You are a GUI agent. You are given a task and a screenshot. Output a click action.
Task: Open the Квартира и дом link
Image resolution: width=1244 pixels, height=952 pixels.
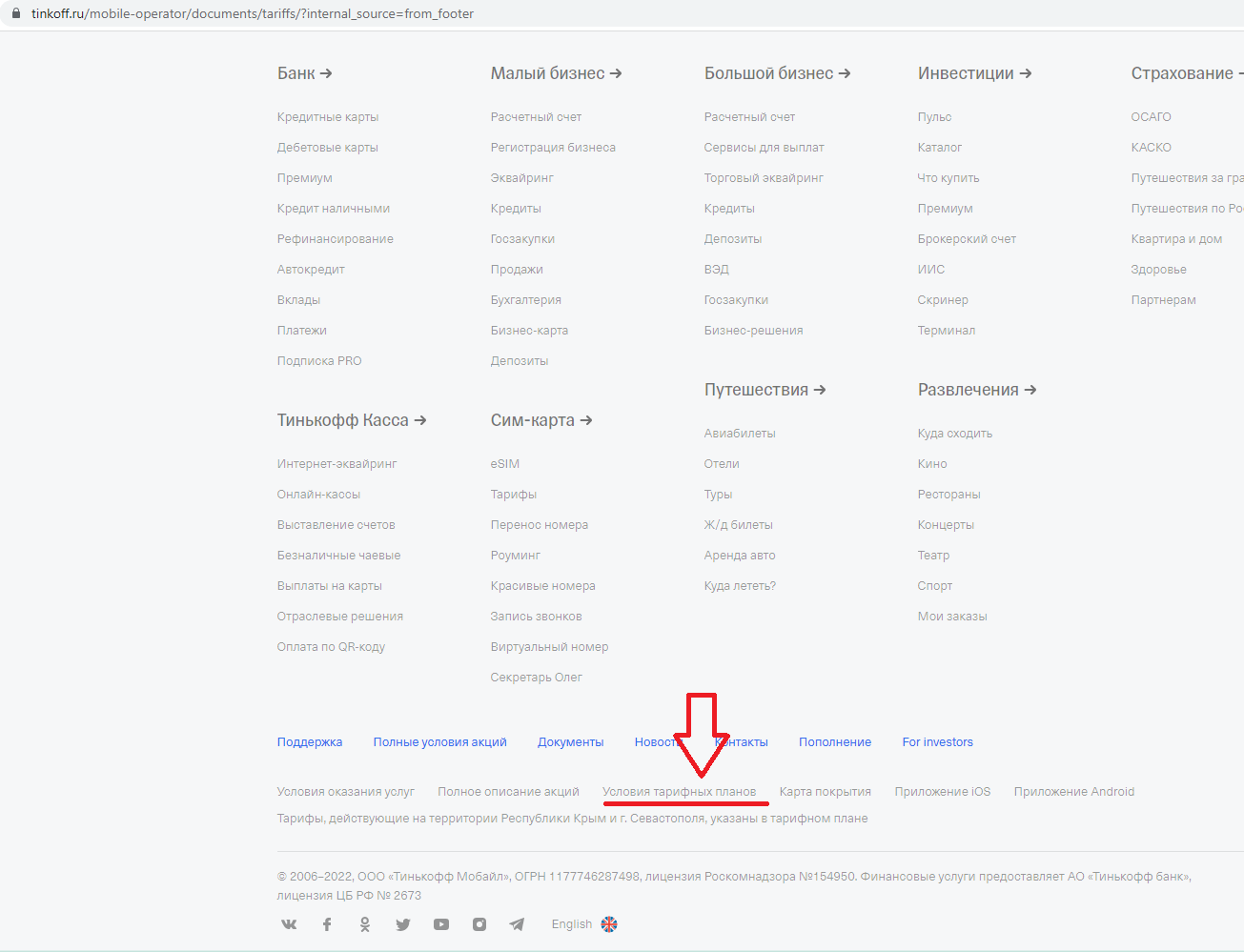[1176, 239]
